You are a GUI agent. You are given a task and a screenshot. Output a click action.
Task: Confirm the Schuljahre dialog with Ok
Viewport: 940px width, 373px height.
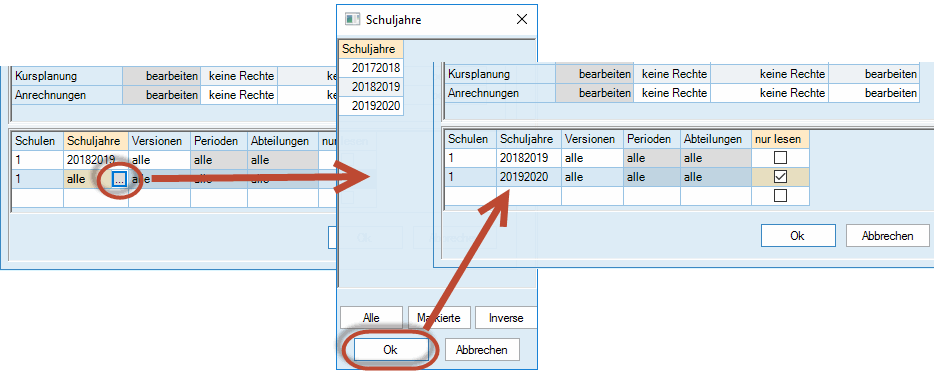pos(390,350)
